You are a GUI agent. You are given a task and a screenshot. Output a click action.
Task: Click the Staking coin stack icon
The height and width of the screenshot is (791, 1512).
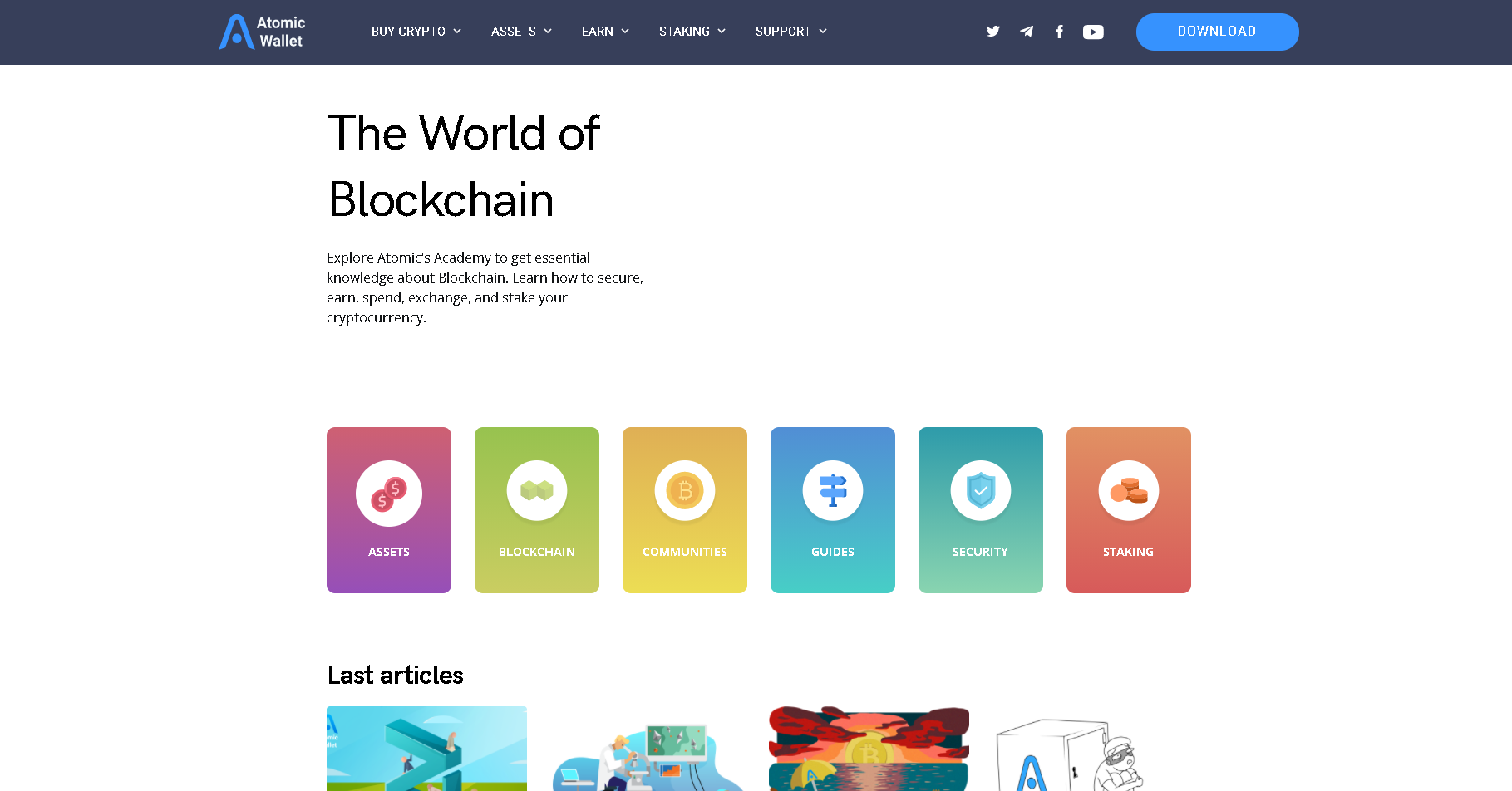tap(1129, 491)
